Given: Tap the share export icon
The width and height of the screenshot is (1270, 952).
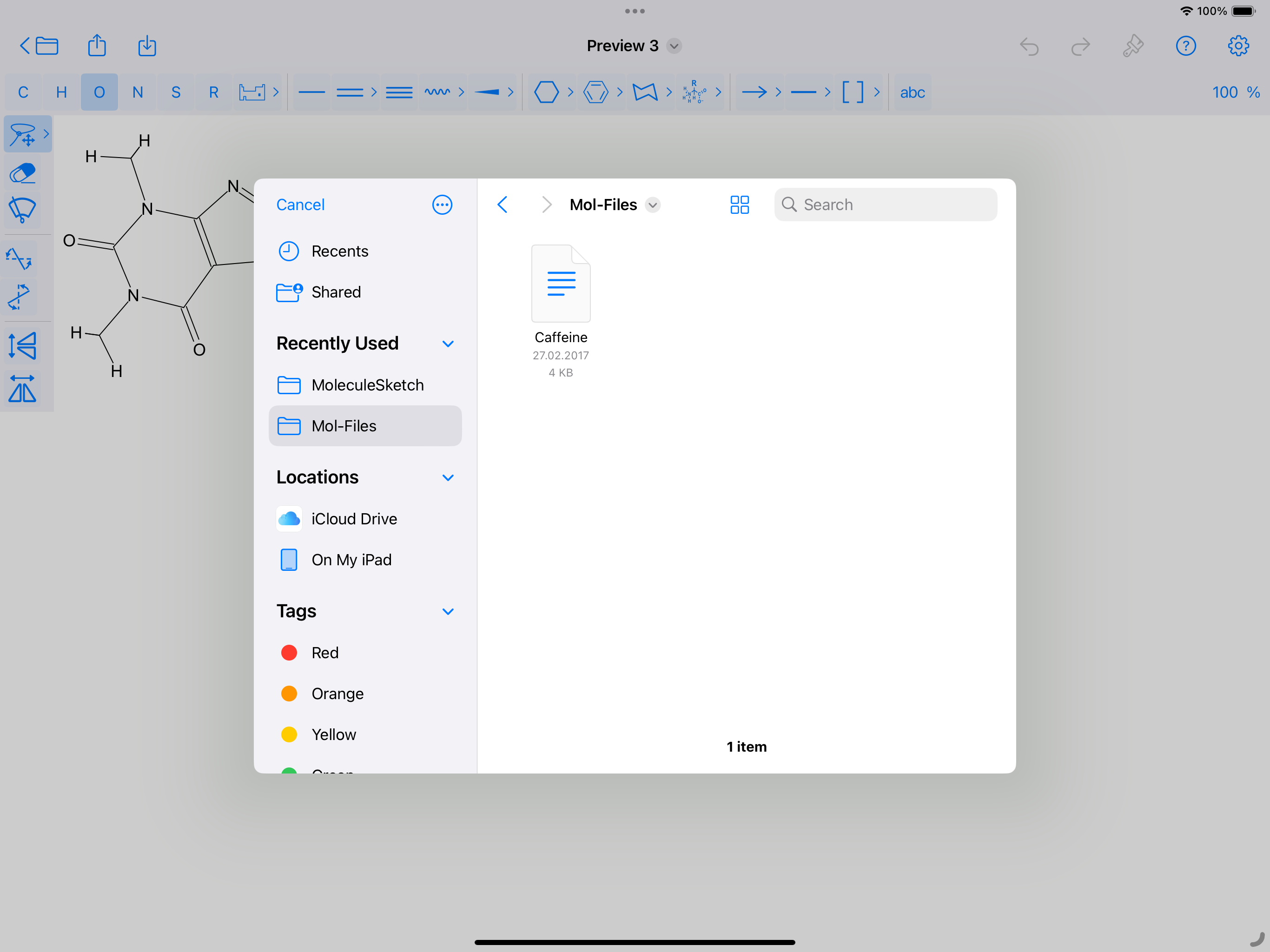Looking at the screenshot, I should [97, 46].
